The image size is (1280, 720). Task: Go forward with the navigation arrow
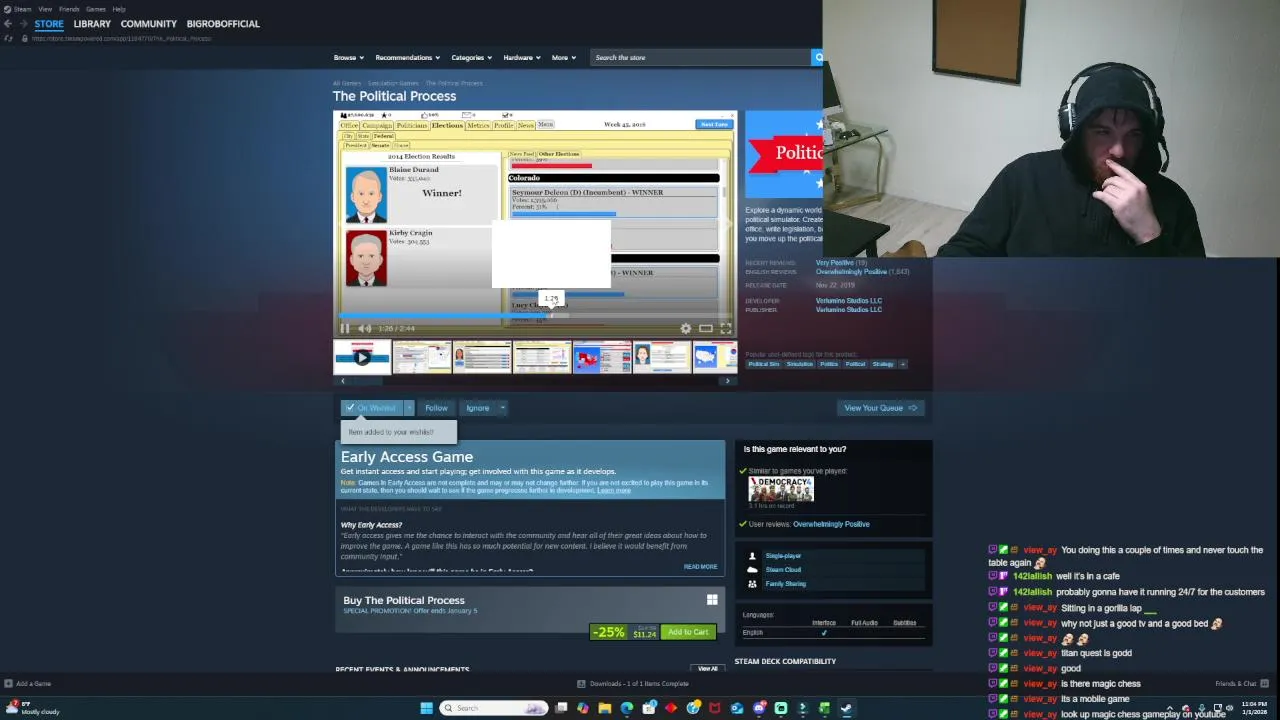[x=23, y=24]
